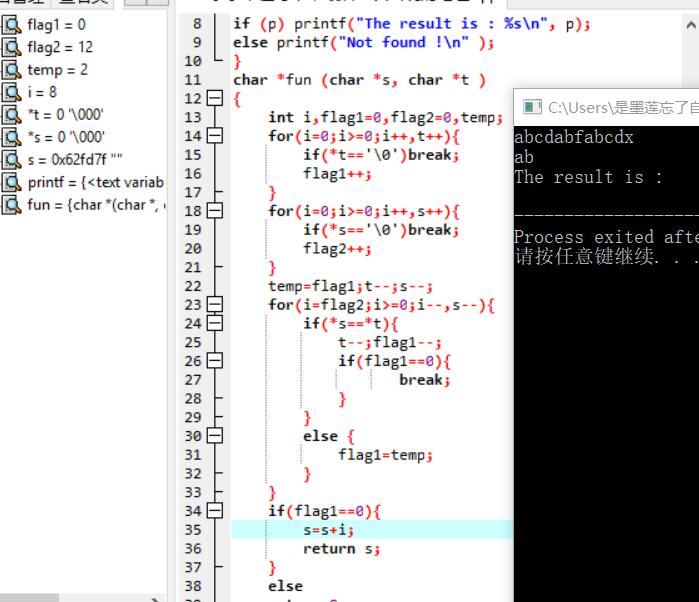699x602 pixels.
Task: Collapse the if block fold at line 24
Action: [215, 323]
